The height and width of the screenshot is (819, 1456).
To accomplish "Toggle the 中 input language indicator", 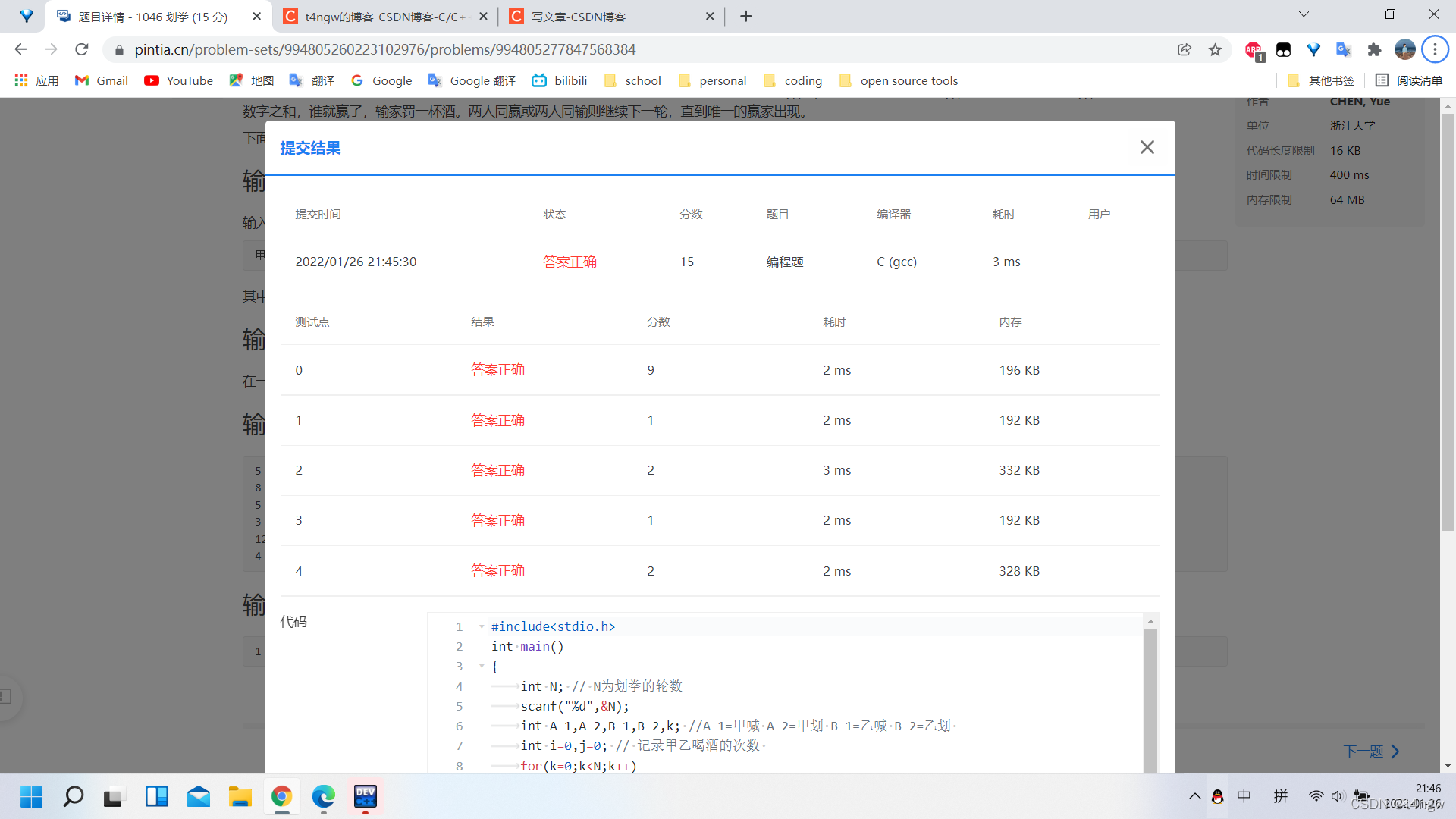I will (1244, 796).
